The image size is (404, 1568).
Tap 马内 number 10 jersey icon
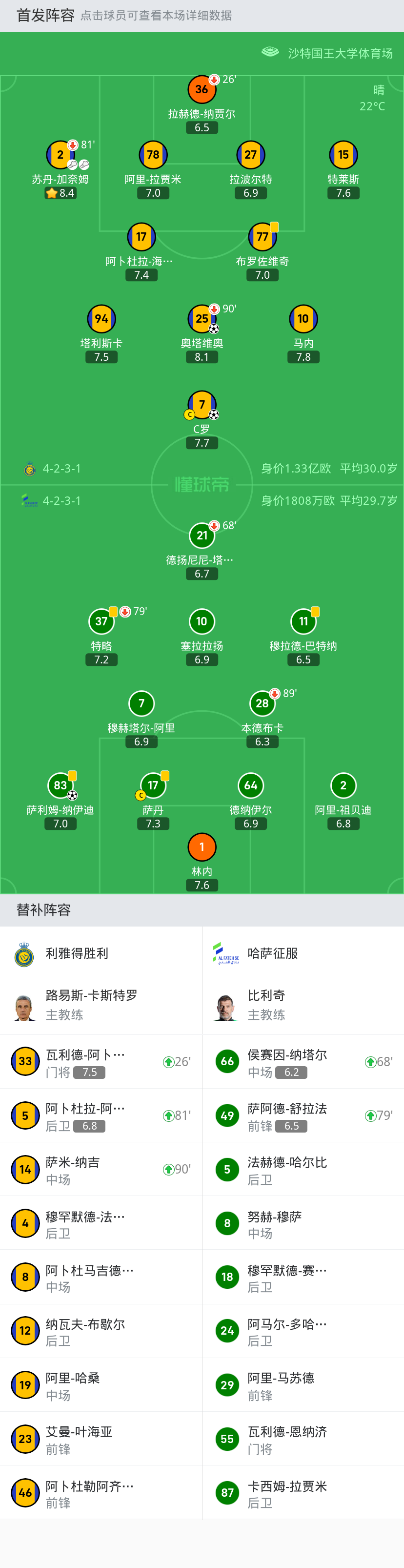303,318
